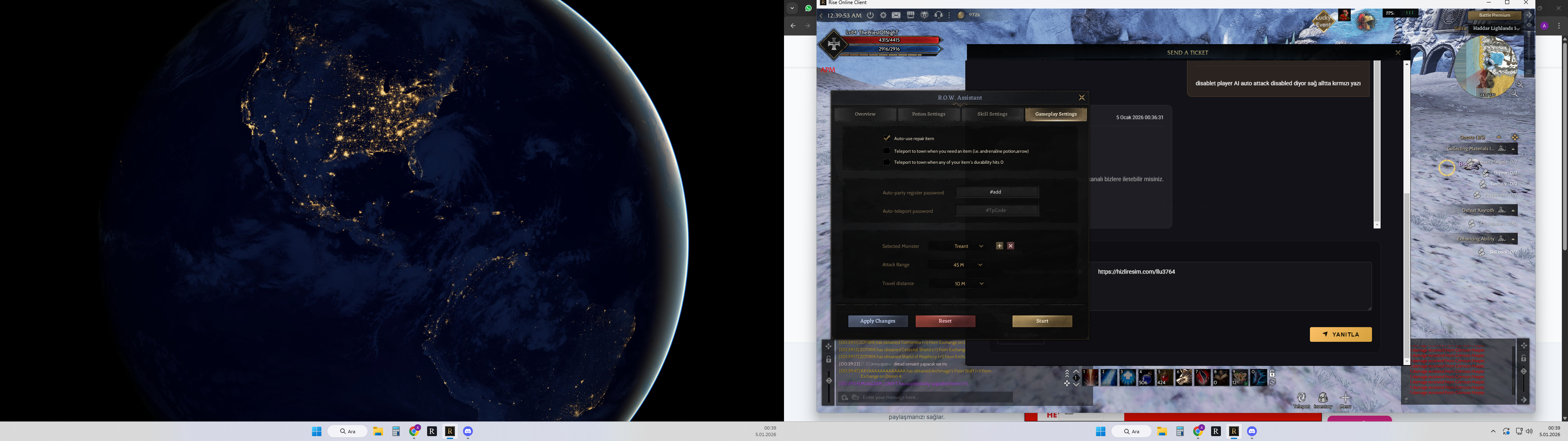Open the power/logout icon in game top bar
This screenshot has width=1568, height=441.
click(x=871, y=15)
